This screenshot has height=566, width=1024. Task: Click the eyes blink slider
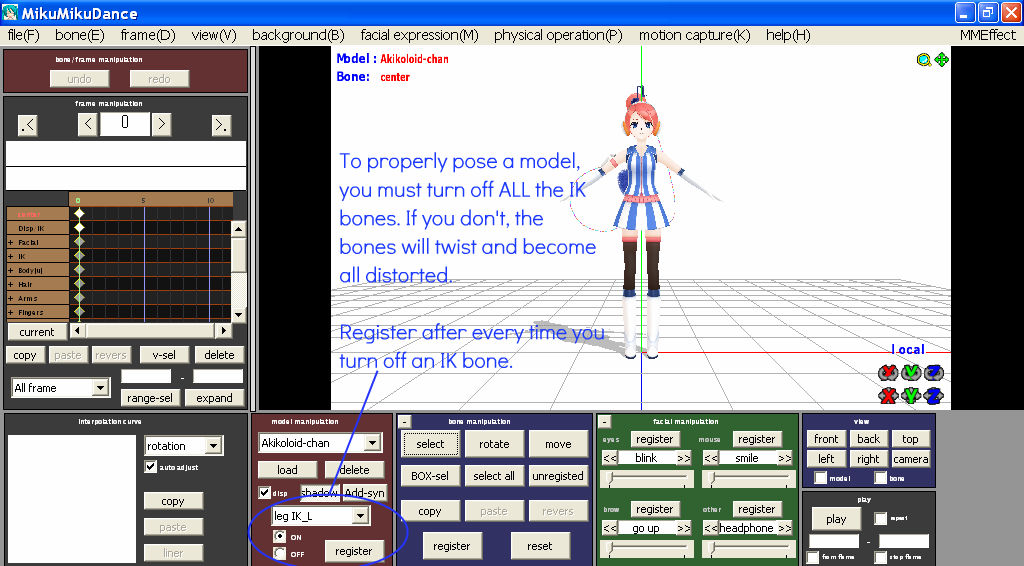(x=647, y=479)
